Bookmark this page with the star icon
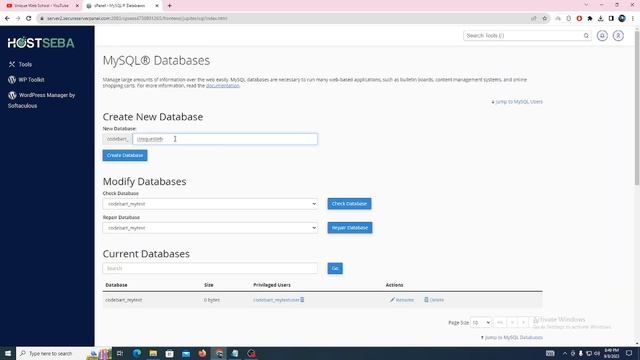Image resolution: width=640 pixels, height=360 pixels. [544, 18]
